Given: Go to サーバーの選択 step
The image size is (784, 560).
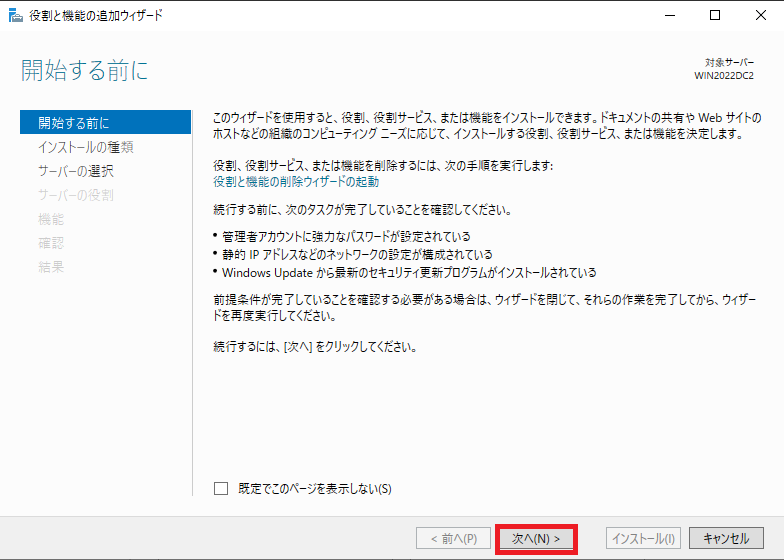Looking at the screenshot, I should click(76, 171).
